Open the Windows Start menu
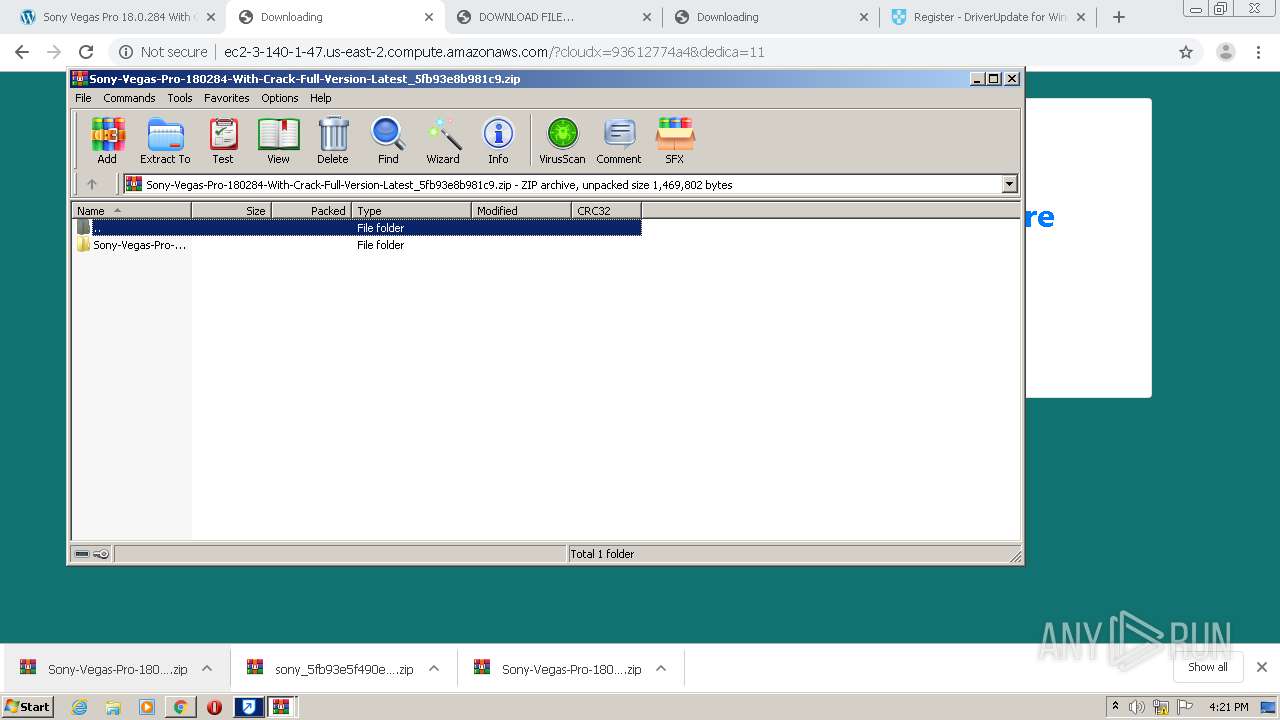The image size is (1280, 720). (x=28, y=706)
